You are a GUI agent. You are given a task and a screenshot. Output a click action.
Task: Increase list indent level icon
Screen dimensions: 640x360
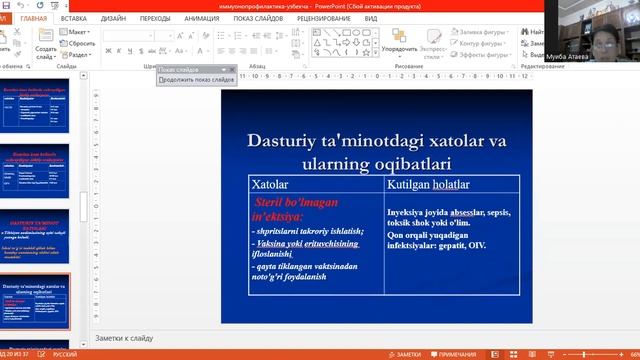click(x=267, y=36)
